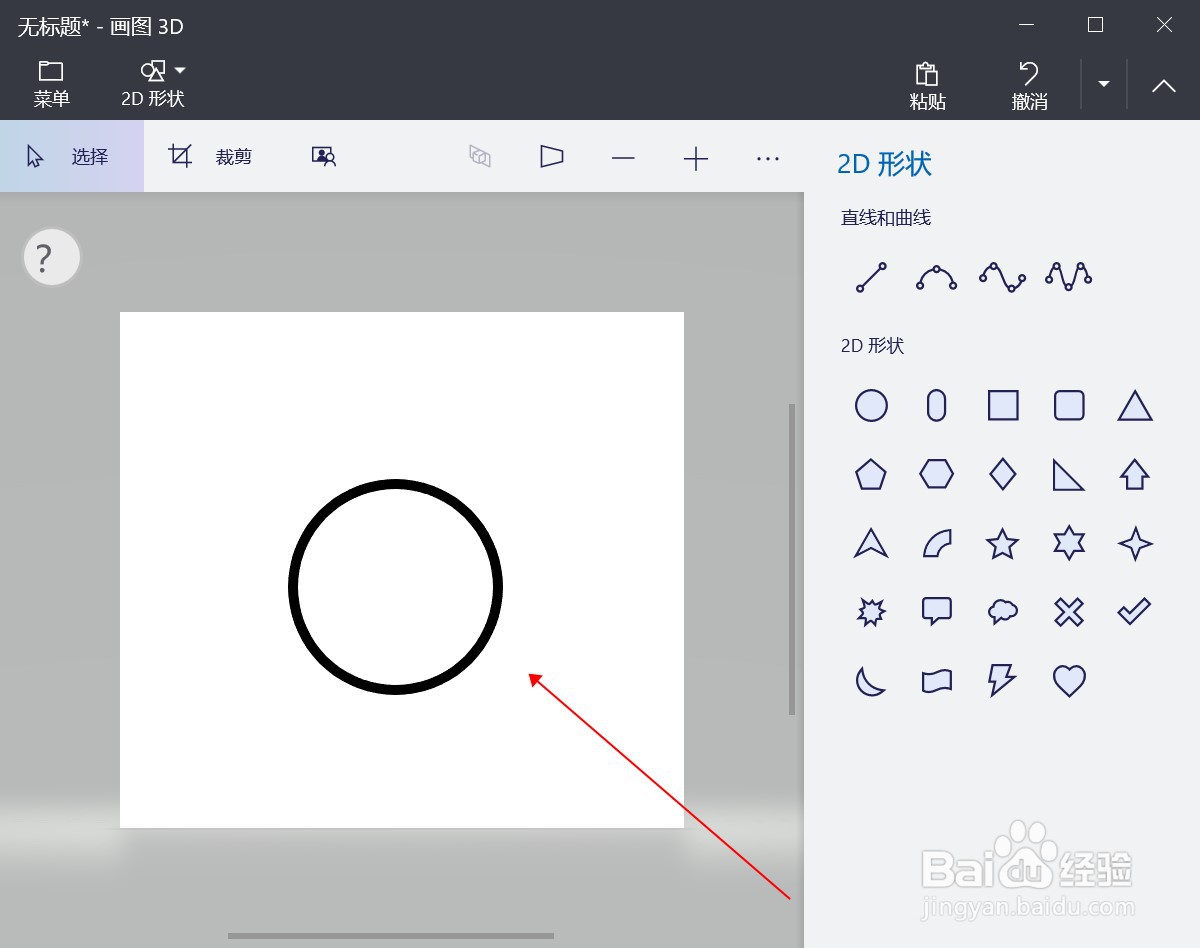Choose the crescent moon shape
The height and width of the screenshot is (948, 1200).
click(x=871, y=680)
